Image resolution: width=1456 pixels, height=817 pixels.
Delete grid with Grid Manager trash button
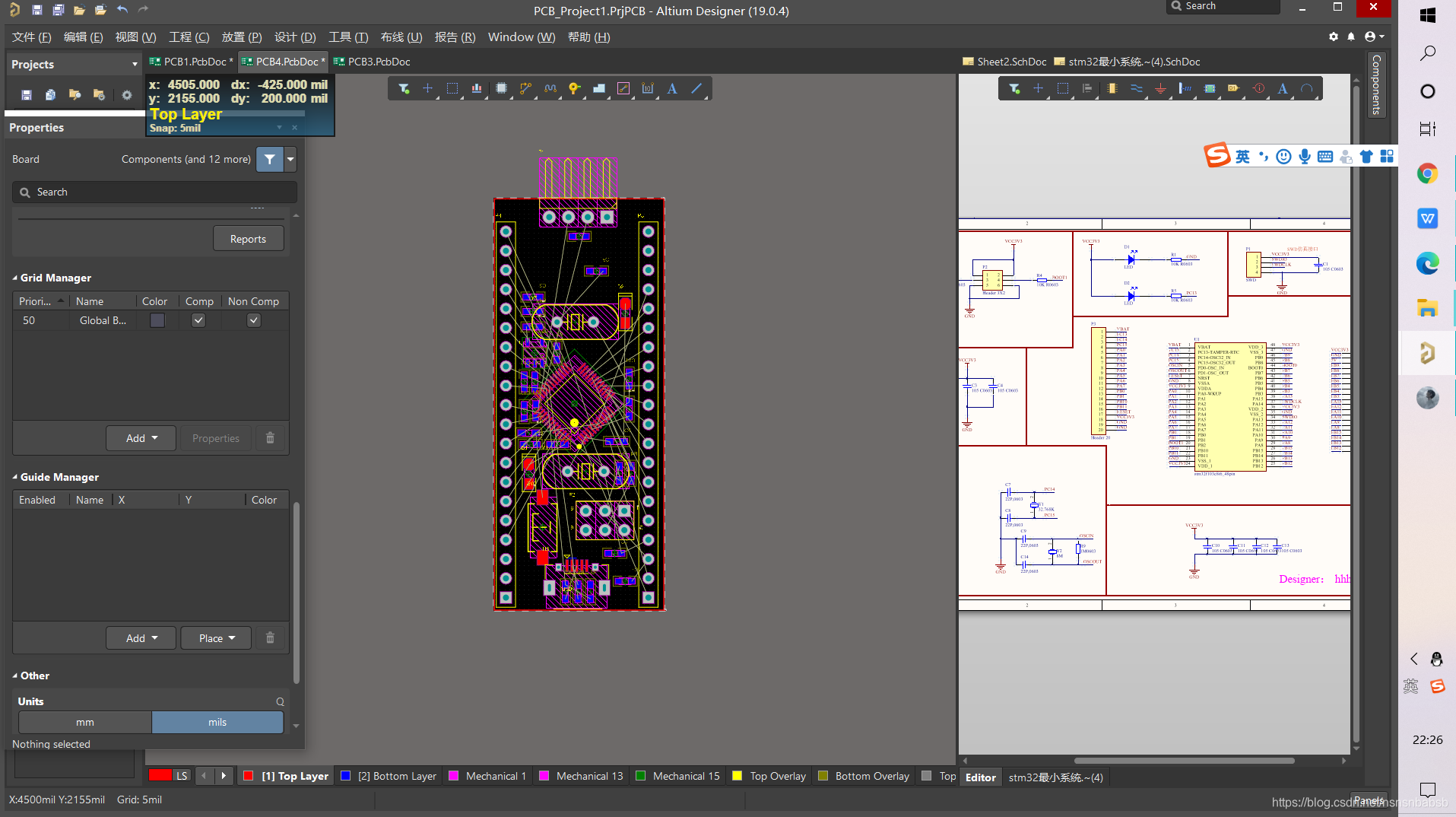[x=270, y=438]
